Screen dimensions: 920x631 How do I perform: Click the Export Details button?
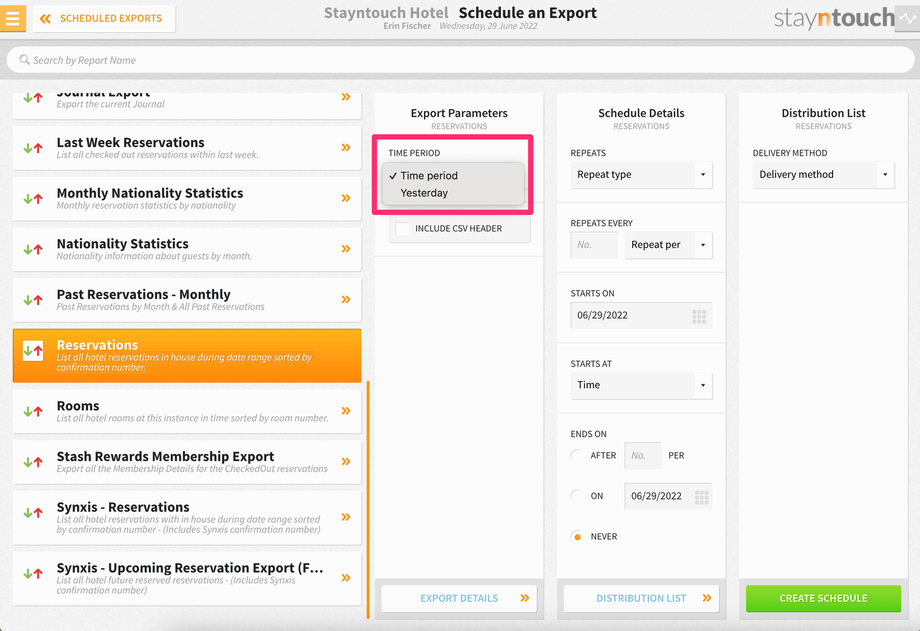[x=459, y=598]
